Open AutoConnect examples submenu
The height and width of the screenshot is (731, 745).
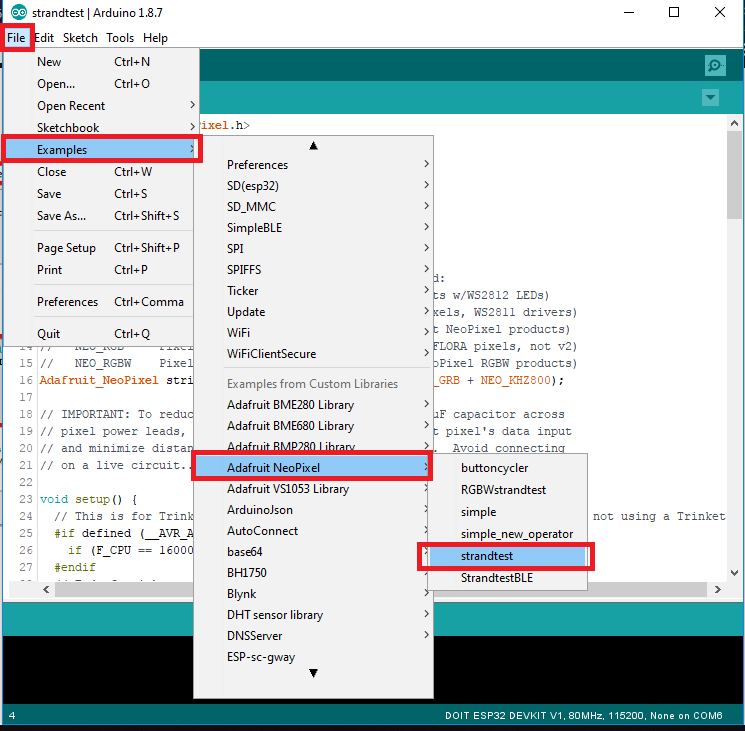[x=313, y=531]
